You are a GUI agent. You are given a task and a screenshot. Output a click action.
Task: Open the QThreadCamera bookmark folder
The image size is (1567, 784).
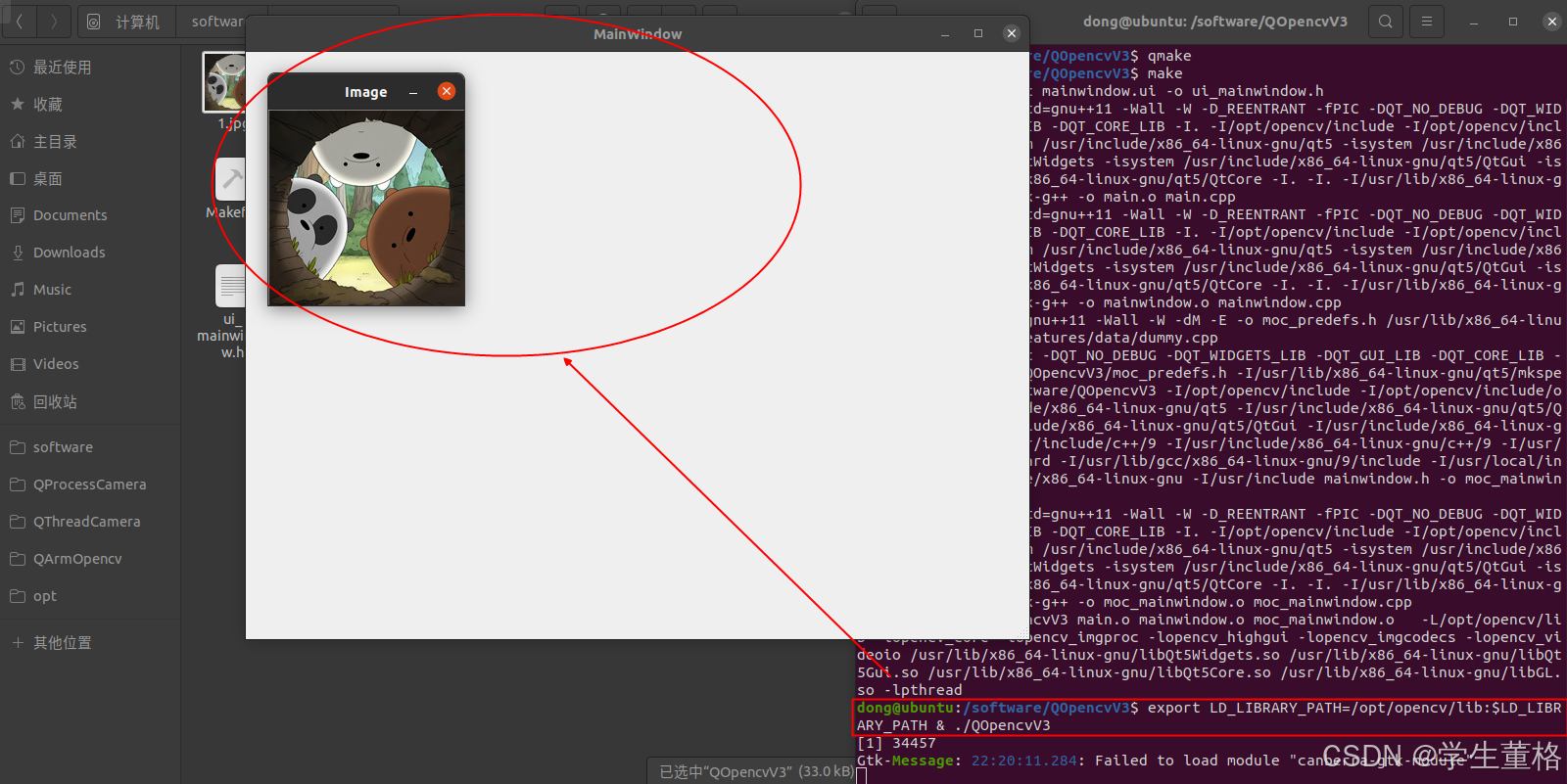90,522
